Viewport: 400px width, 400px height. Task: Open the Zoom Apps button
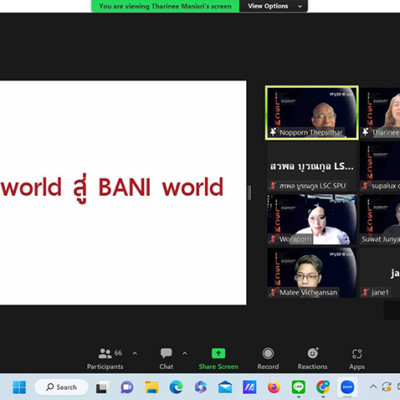[357, 359]
